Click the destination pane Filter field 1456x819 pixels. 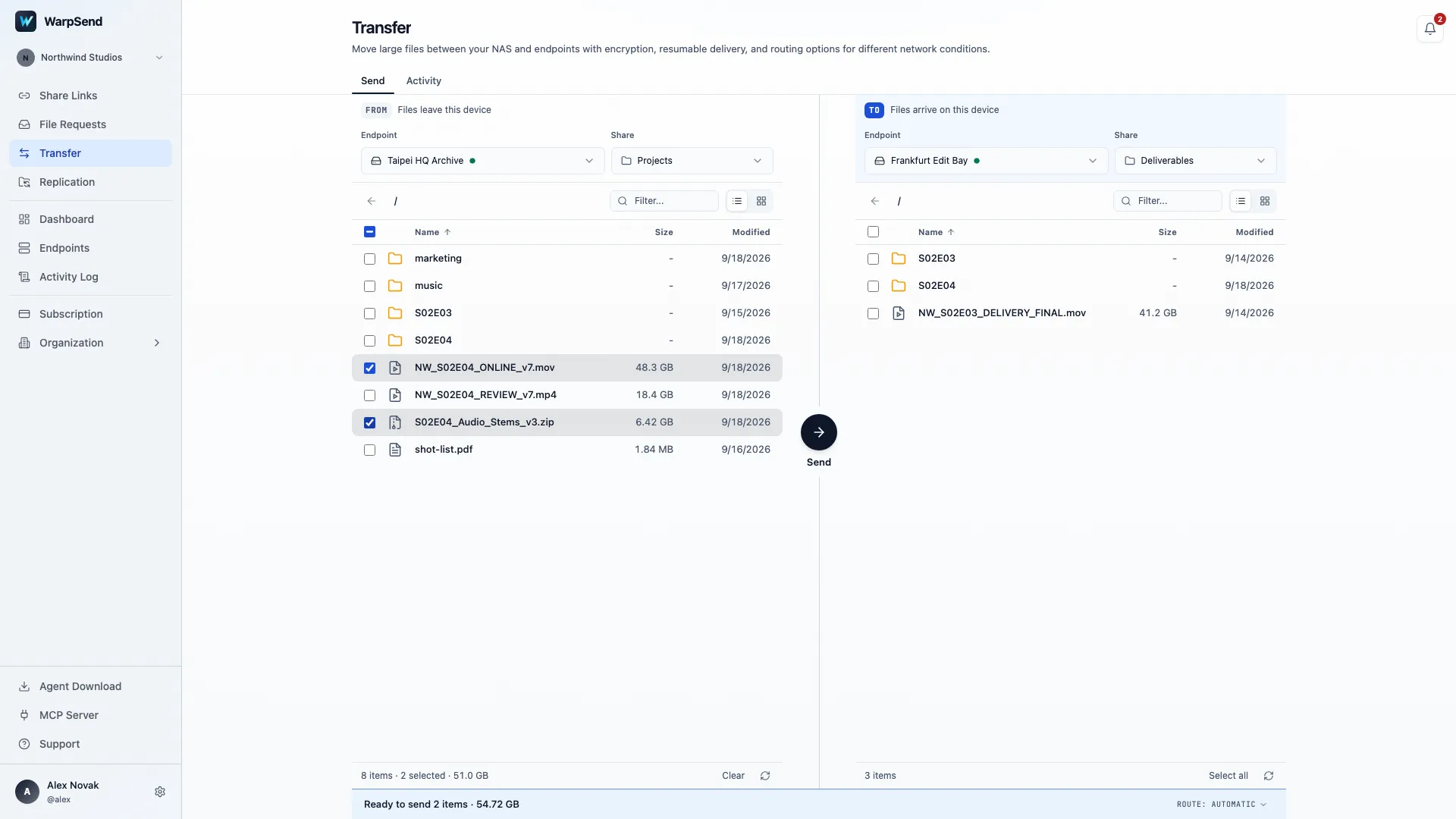1168,201
